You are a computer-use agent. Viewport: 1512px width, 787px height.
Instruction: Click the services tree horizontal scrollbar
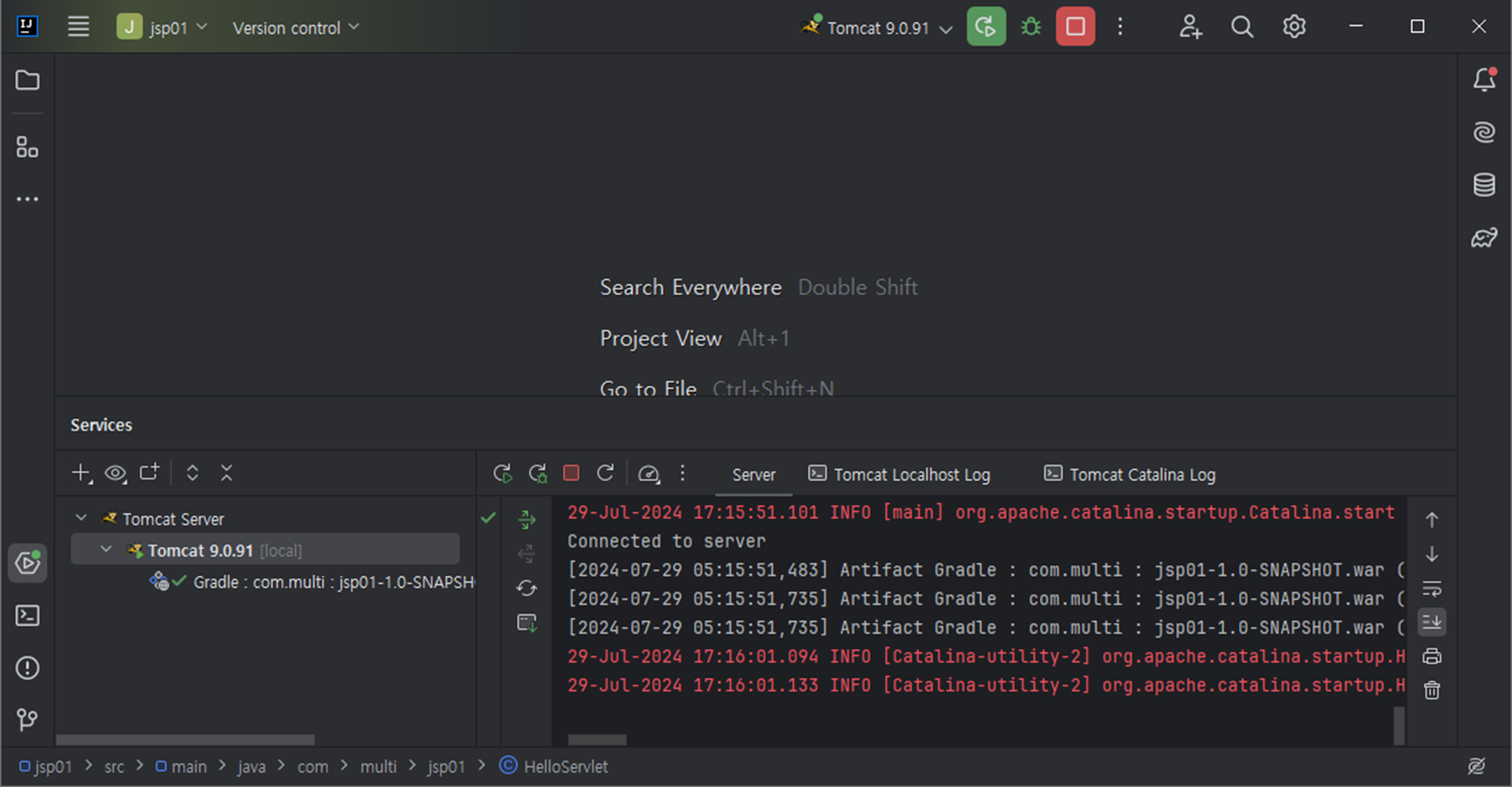click(x=185, y=739)
